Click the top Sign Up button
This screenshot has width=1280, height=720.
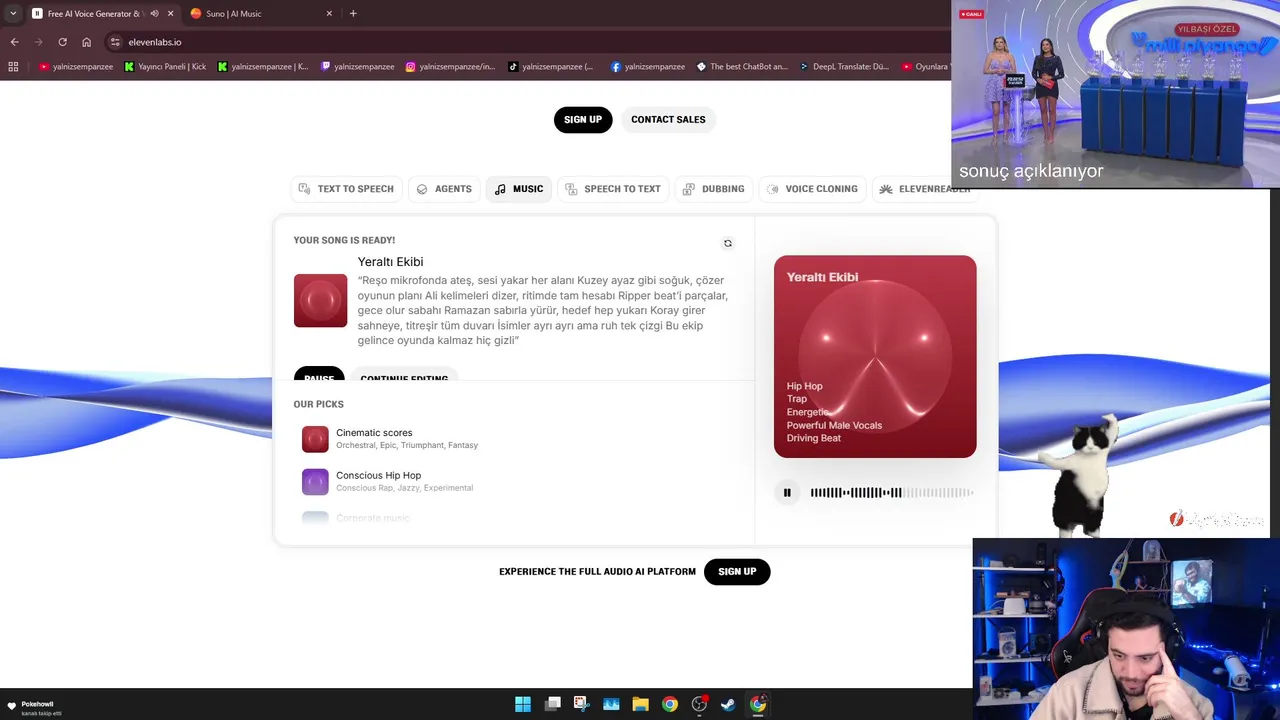(x=583, y=120)
